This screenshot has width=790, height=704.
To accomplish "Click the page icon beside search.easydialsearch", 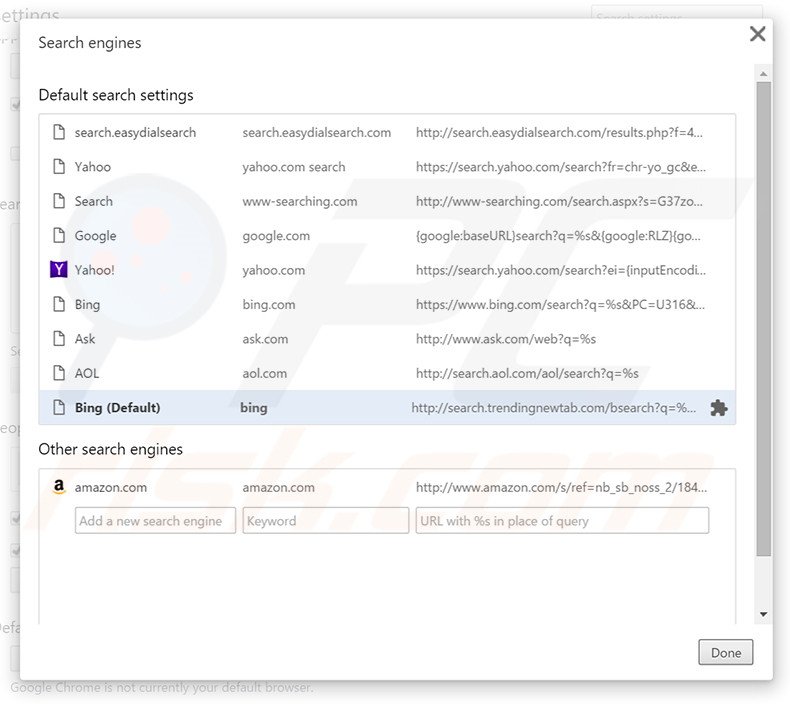I will click(59, 133).
